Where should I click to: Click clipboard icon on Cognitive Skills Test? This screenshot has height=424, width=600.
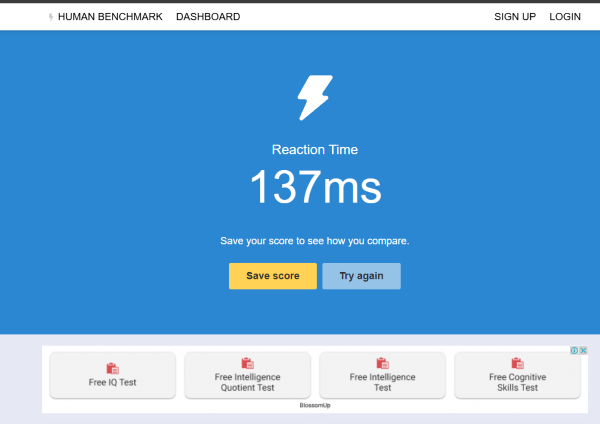(x=517, y=363)
